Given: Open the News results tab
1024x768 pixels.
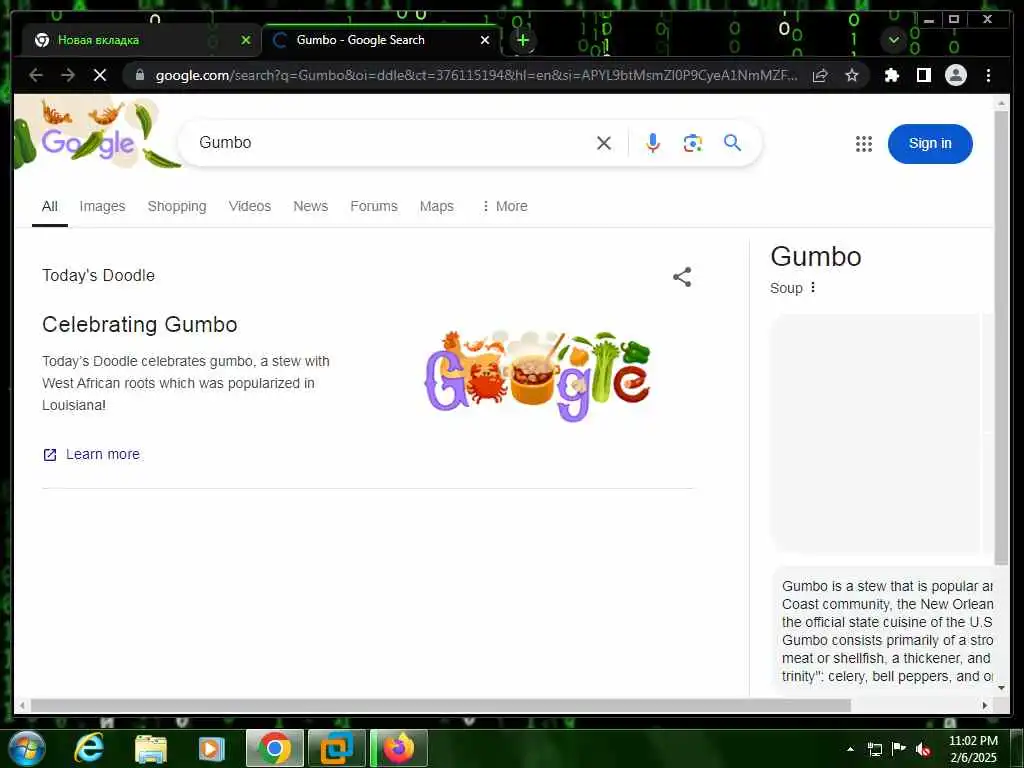Looking at the screenshot, I should coord(310,206).
